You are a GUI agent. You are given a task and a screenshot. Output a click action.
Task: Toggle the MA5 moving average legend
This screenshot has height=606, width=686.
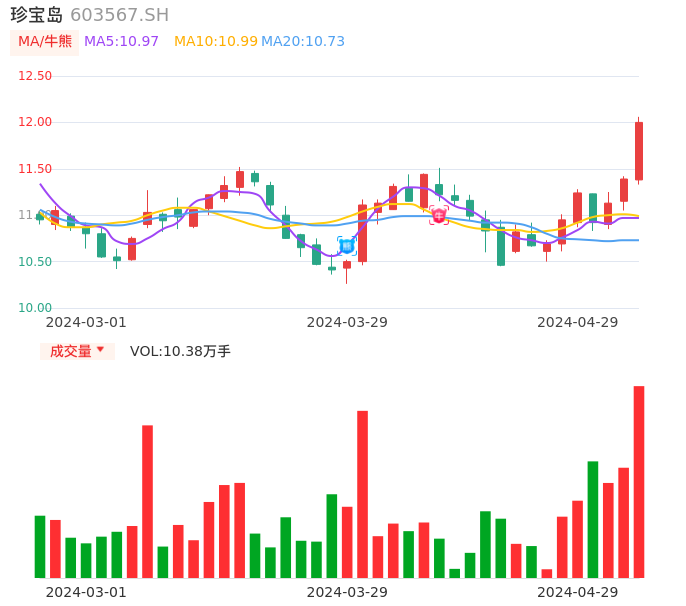click(121, 42)
